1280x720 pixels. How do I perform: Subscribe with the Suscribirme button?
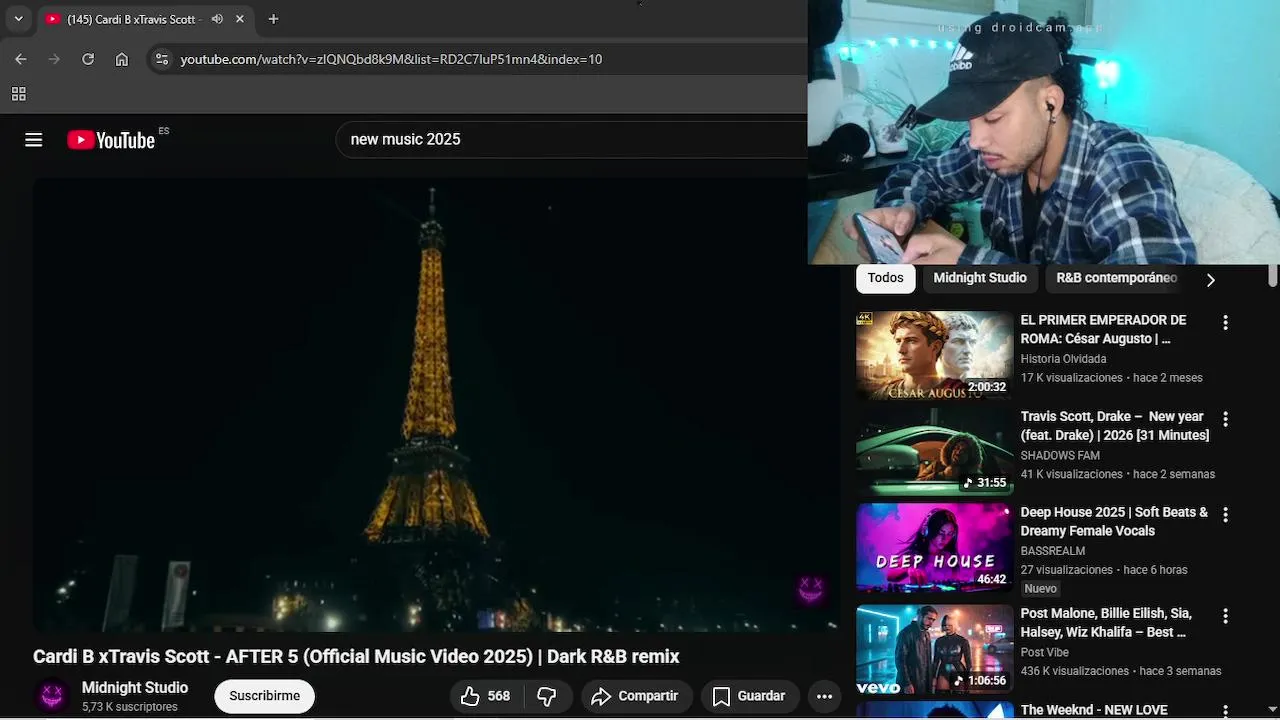coord(264,696)
